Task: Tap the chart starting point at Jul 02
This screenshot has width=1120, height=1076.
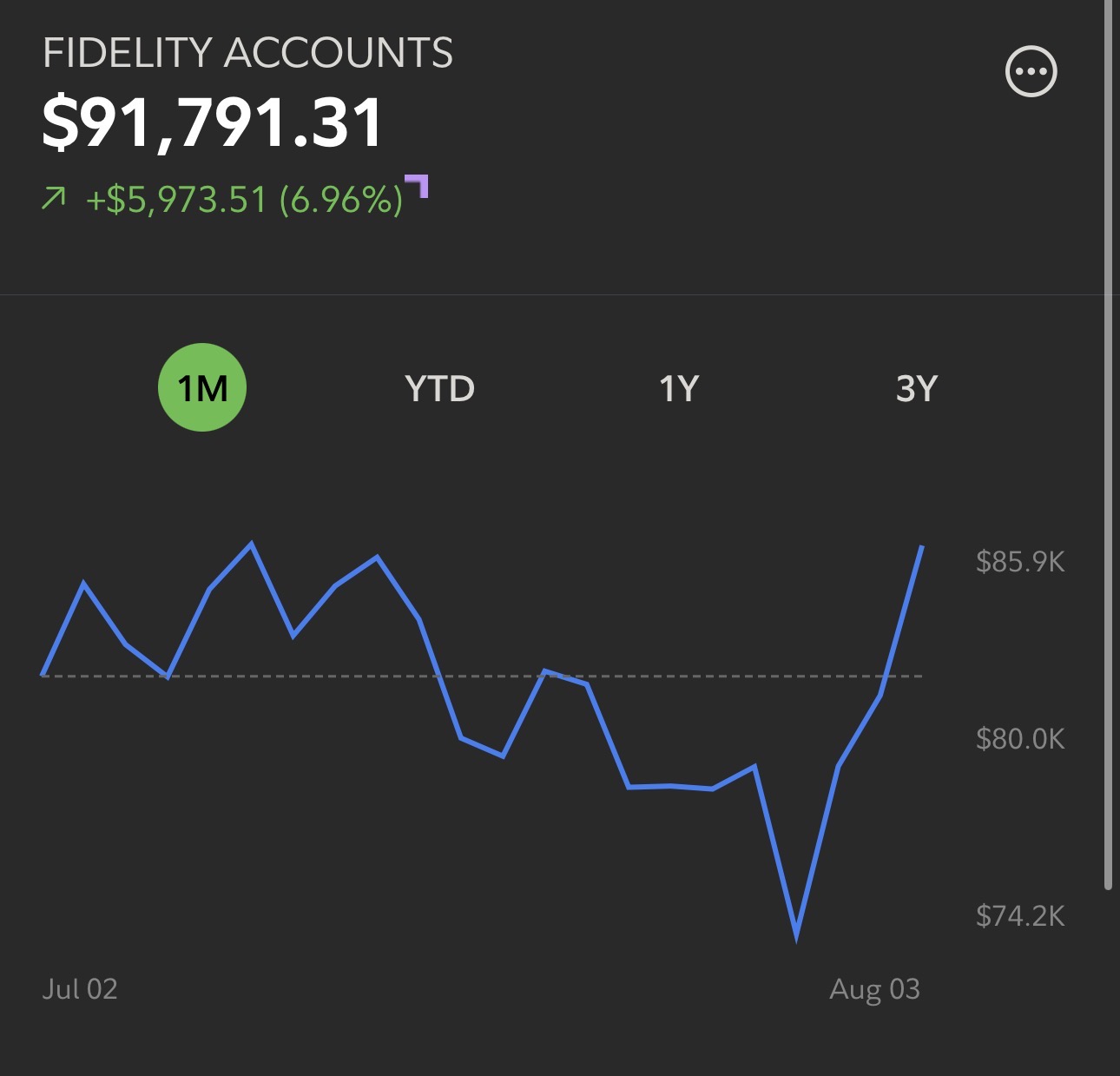Action: [x=43, y=675]
